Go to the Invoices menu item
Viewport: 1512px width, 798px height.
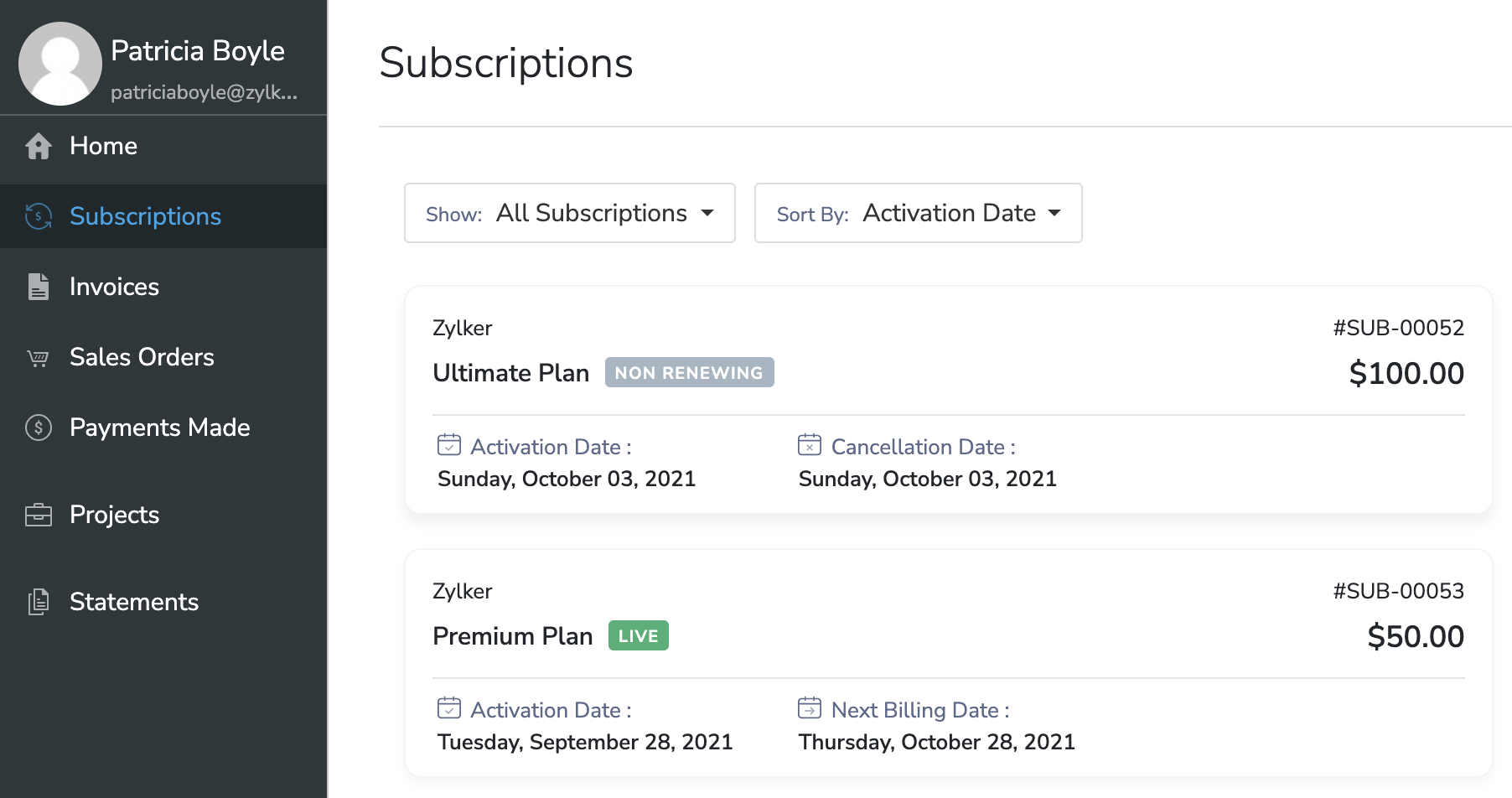(x=114, y=287)
